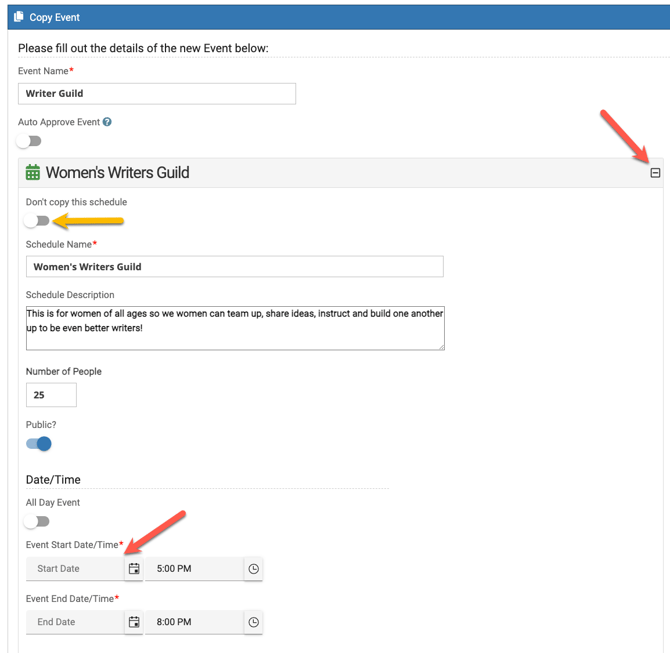Click the Schedule Description text area
The height and width of the screenshot is (653, 670).
[x=234, y=328]
